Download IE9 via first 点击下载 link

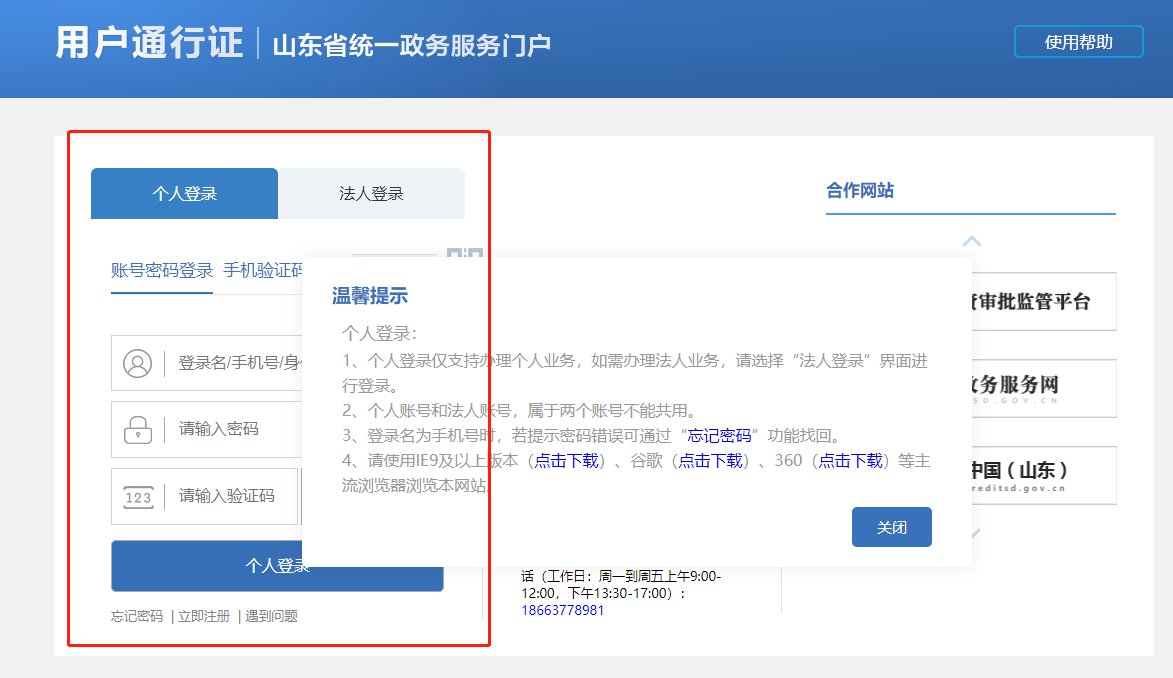(566, 460)
